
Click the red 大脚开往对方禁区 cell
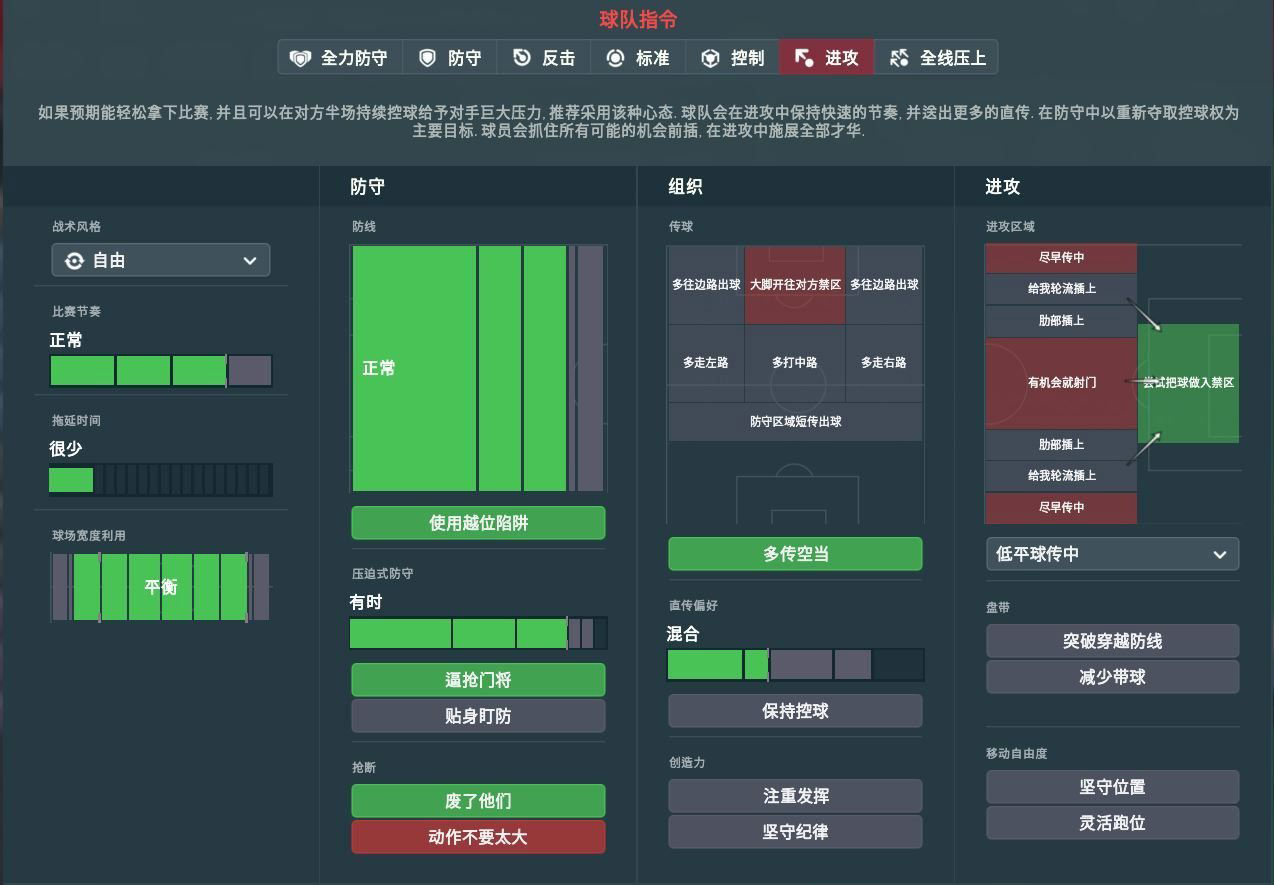click(795, 285)
